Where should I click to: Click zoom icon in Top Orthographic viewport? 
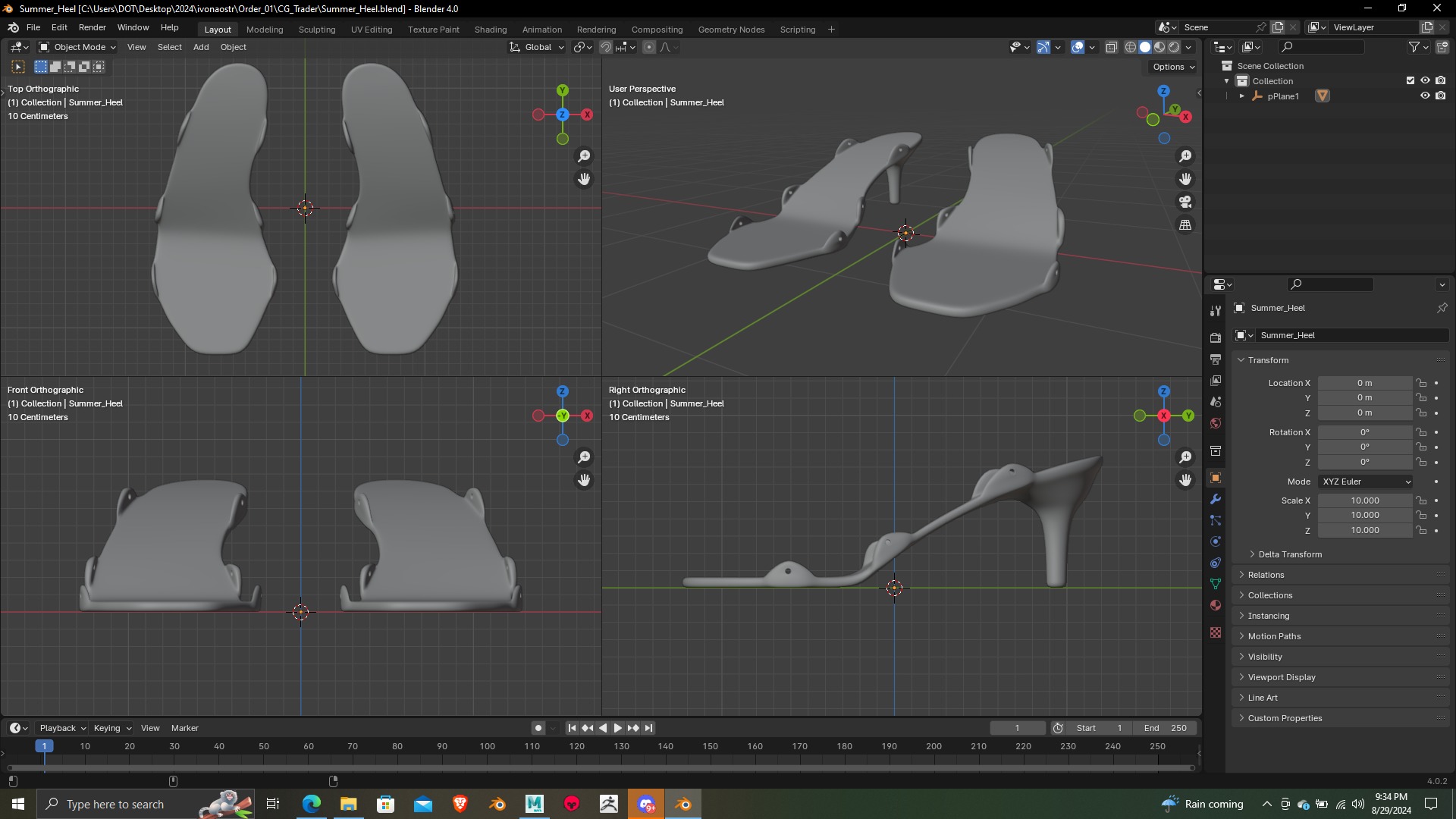coord(584,156)
